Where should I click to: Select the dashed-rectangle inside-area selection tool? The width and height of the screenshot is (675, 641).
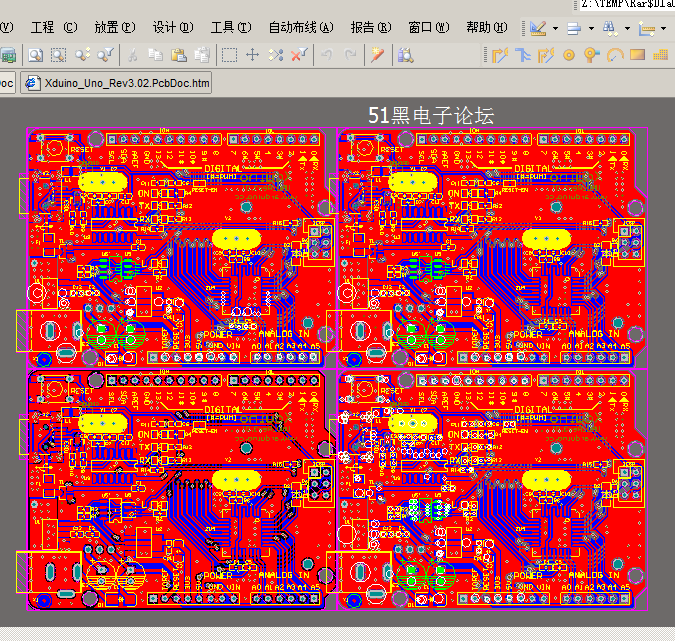[x=229, y=55]
